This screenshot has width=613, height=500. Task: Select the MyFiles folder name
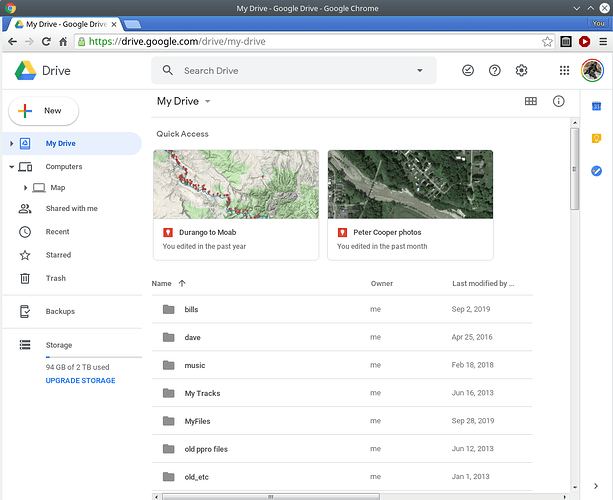click(197, 421)
